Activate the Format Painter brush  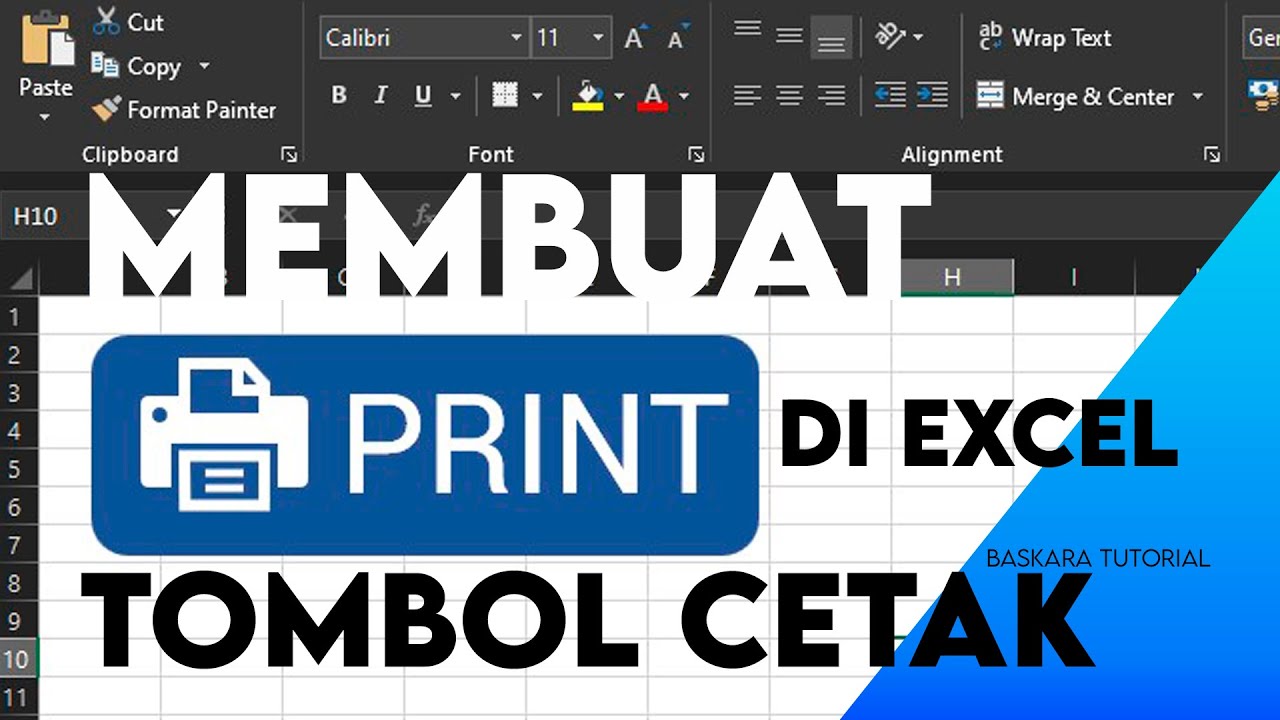(x=183, y=110)
